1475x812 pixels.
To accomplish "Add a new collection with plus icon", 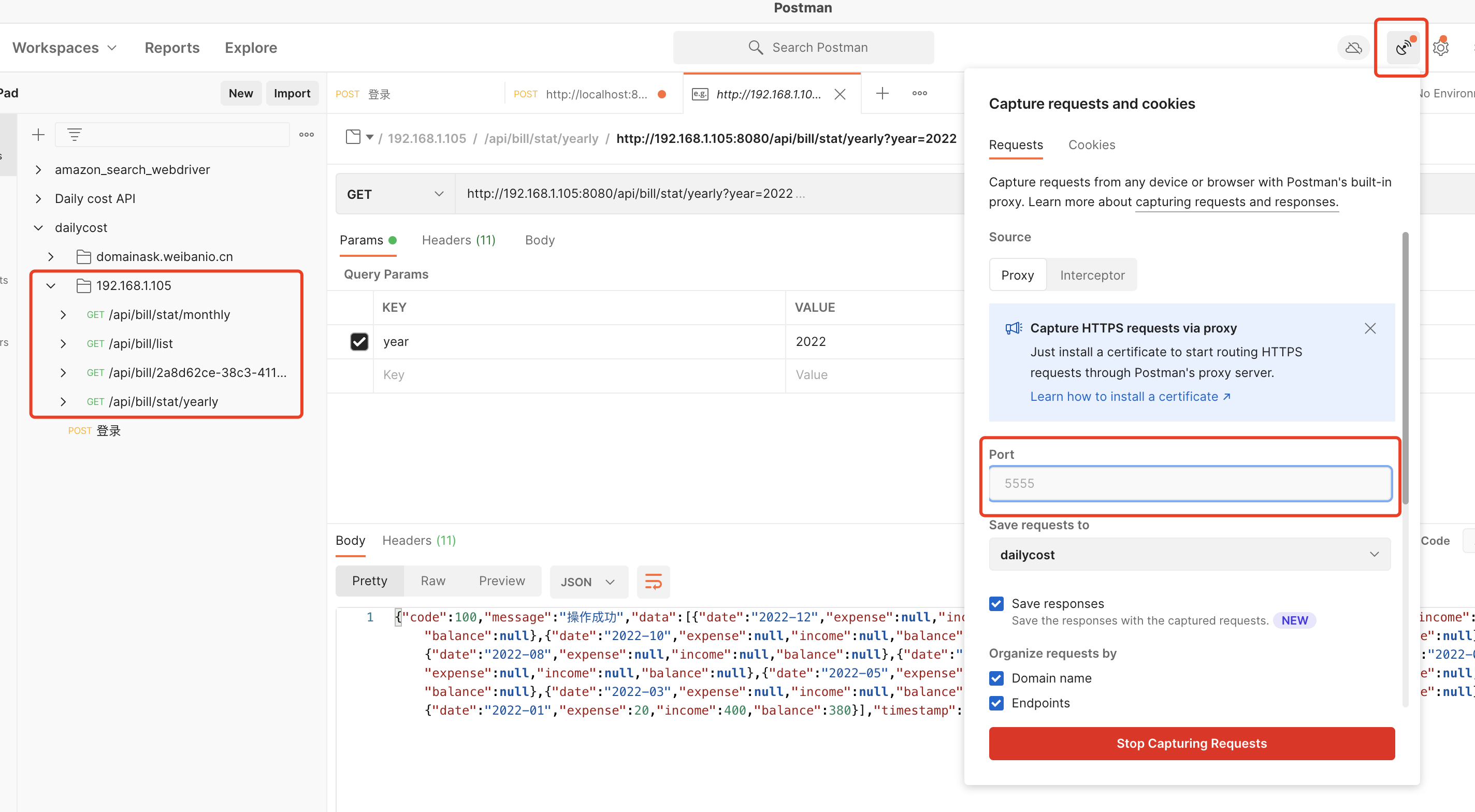I will click(x=38, y=135).
